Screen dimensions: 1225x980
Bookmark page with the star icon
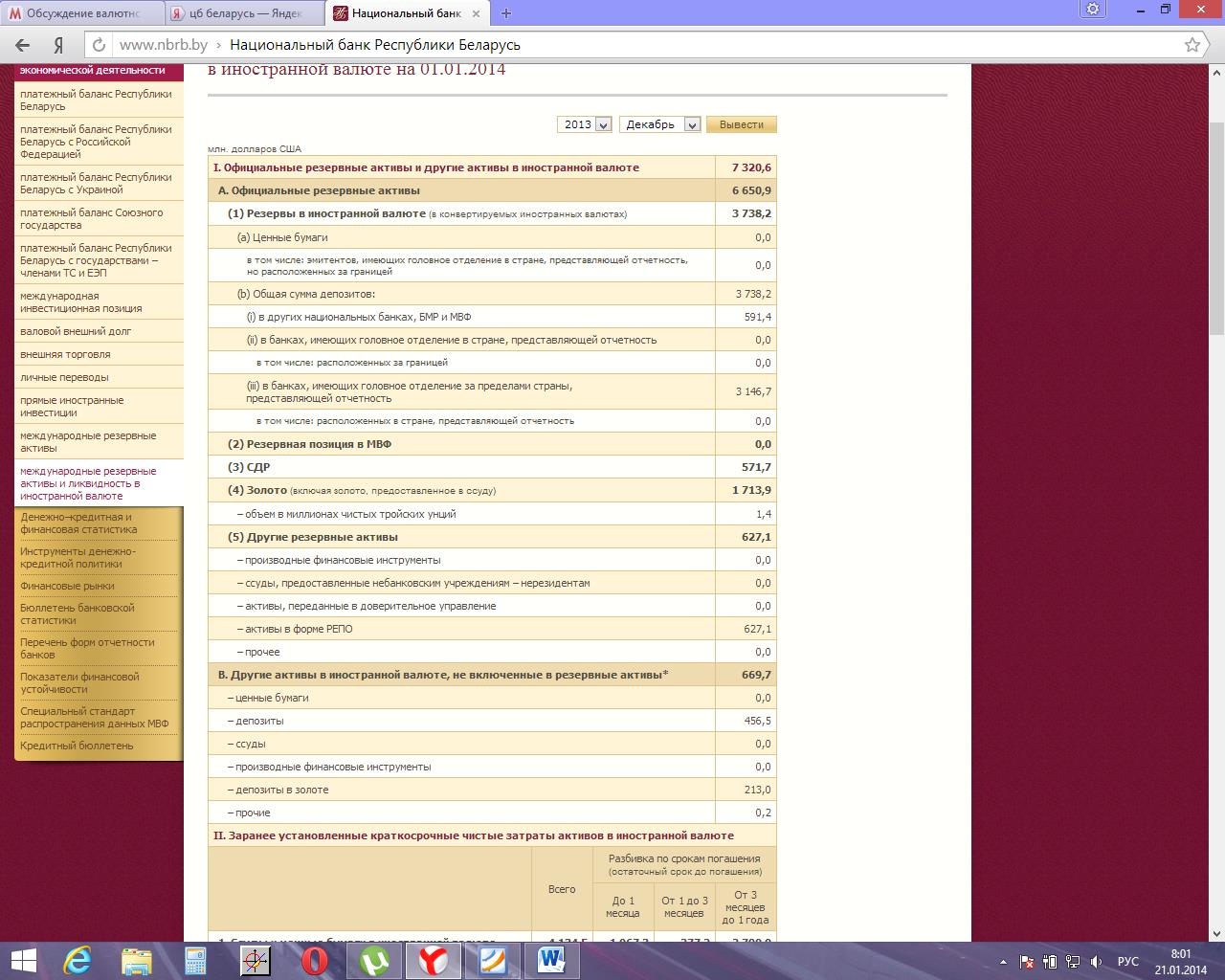(x=1192, y=45)
